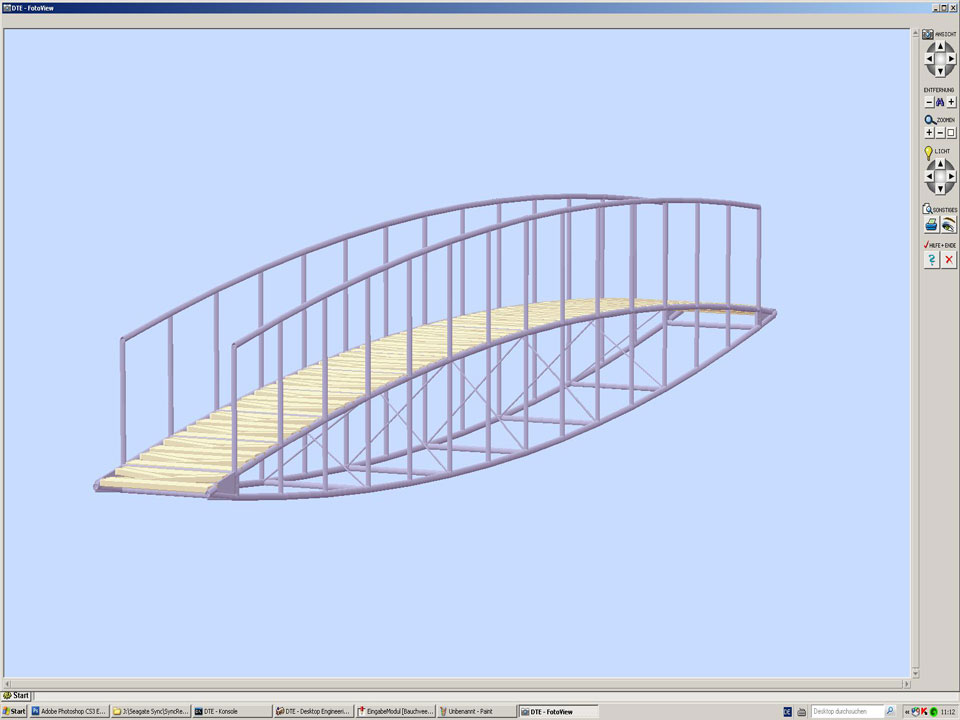Viewport: 960px width, 720px height.
Task: Rotate view left with Ansicht left arrow
Action: coord(929,60)
